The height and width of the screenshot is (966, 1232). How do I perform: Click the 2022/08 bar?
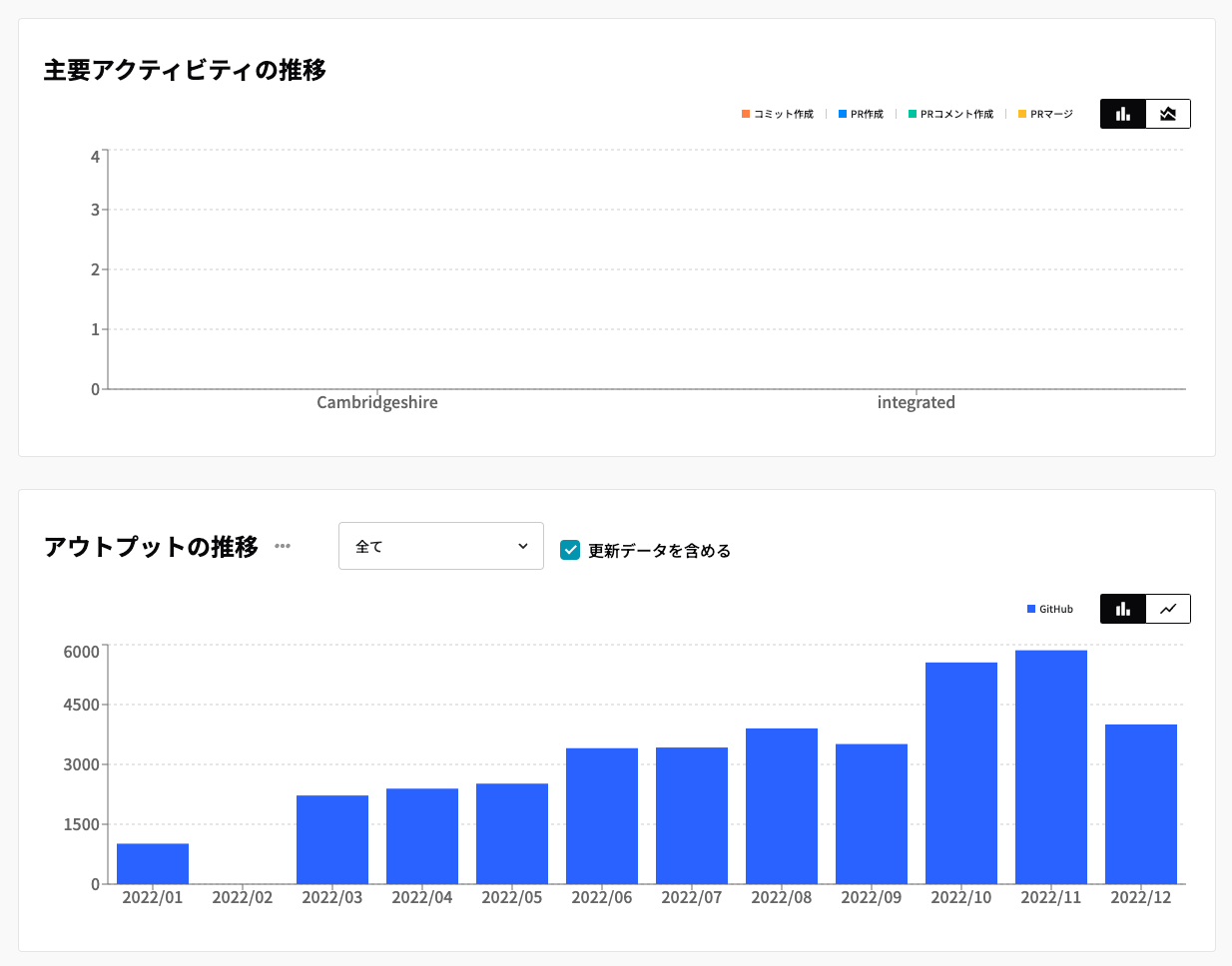click(782, 806)
